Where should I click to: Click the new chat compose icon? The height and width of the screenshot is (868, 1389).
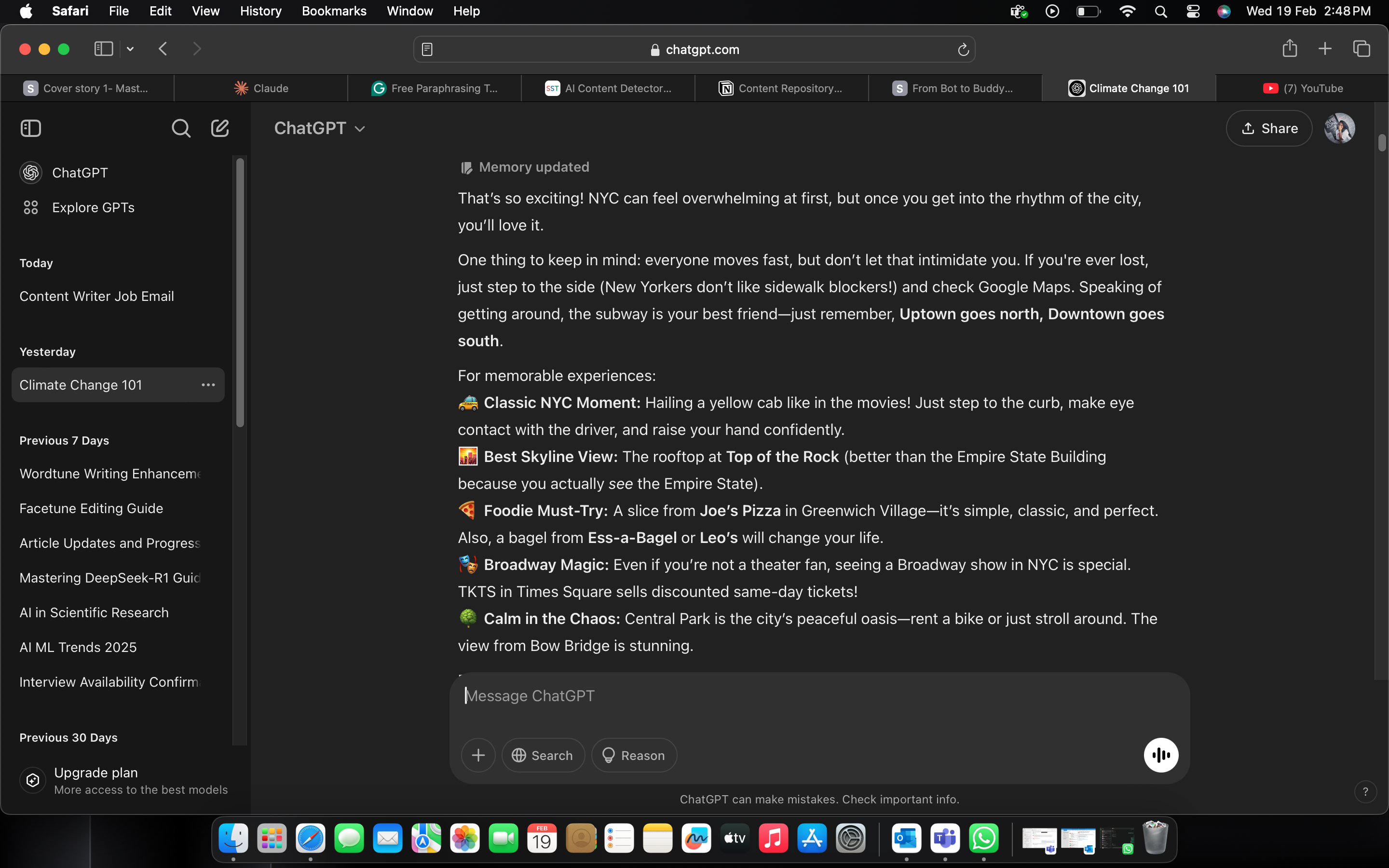coord(220,128)
